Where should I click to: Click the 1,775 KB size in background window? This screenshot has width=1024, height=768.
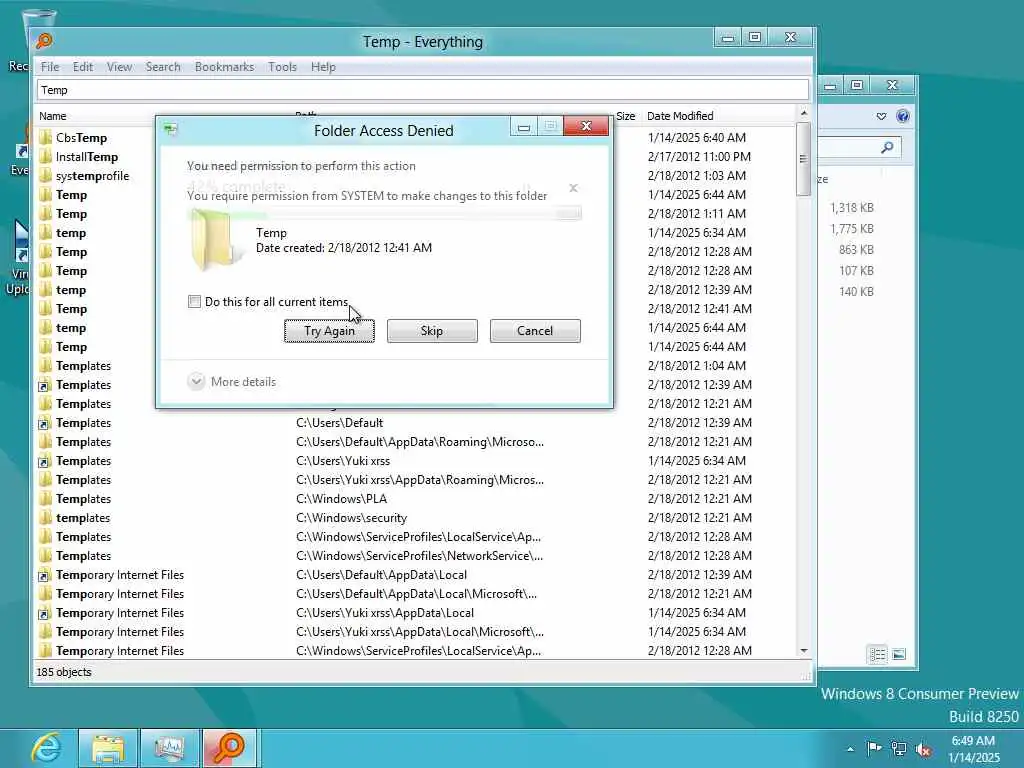pos(852,229)
